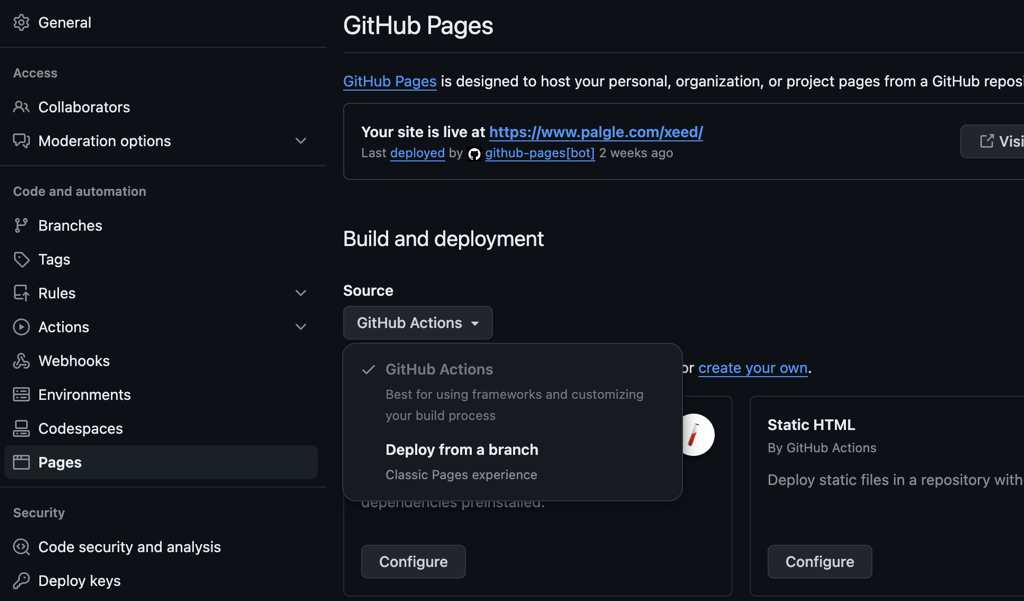Click the Static HTML card title
Viewport: 1024px width, 601px height.
click(811, 425)
